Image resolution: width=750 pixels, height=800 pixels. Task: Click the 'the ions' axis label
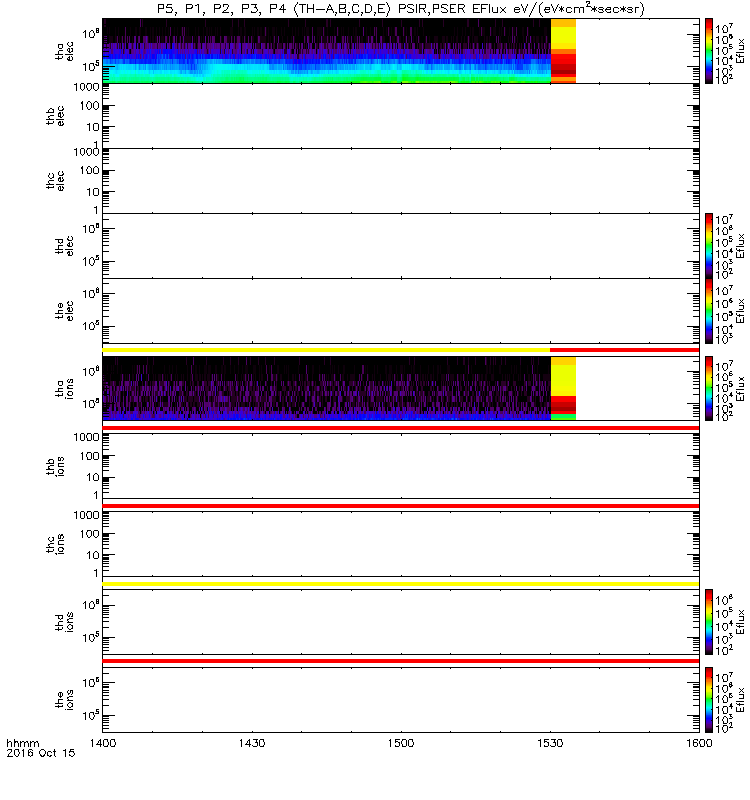(64, 699)
